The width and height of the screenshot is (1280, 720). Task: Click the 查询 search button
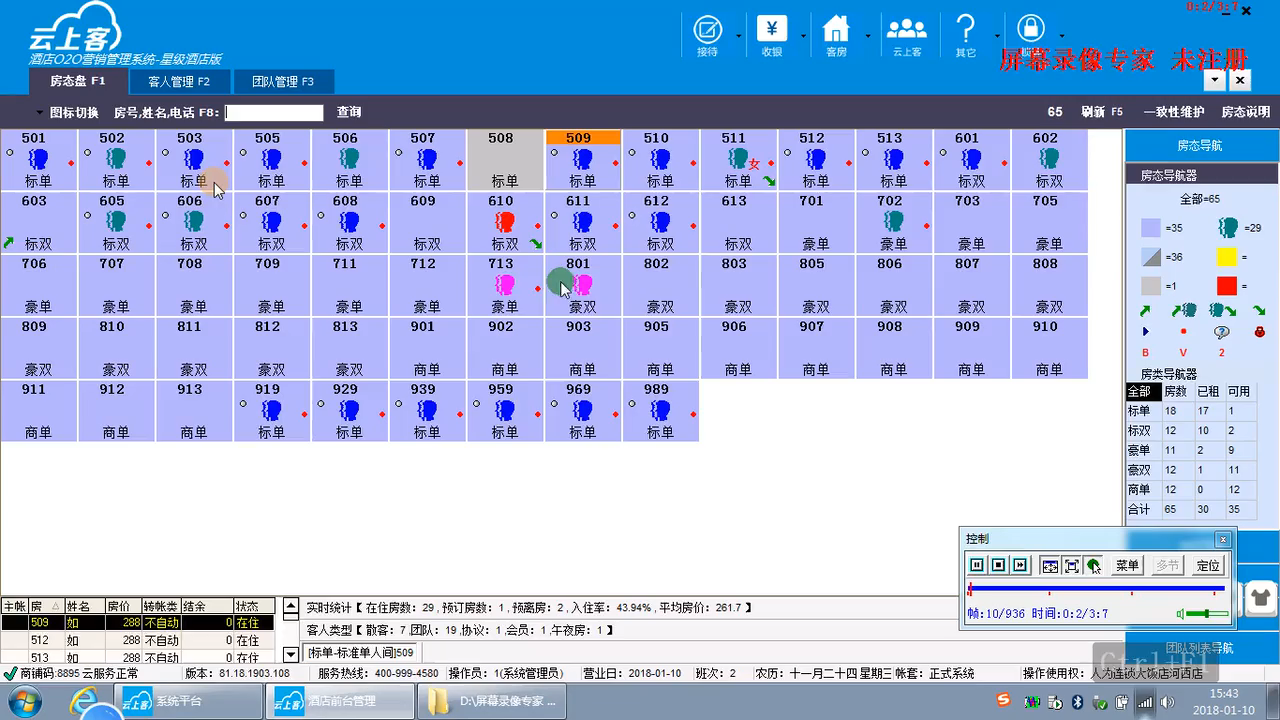click(x=349, y=112)
